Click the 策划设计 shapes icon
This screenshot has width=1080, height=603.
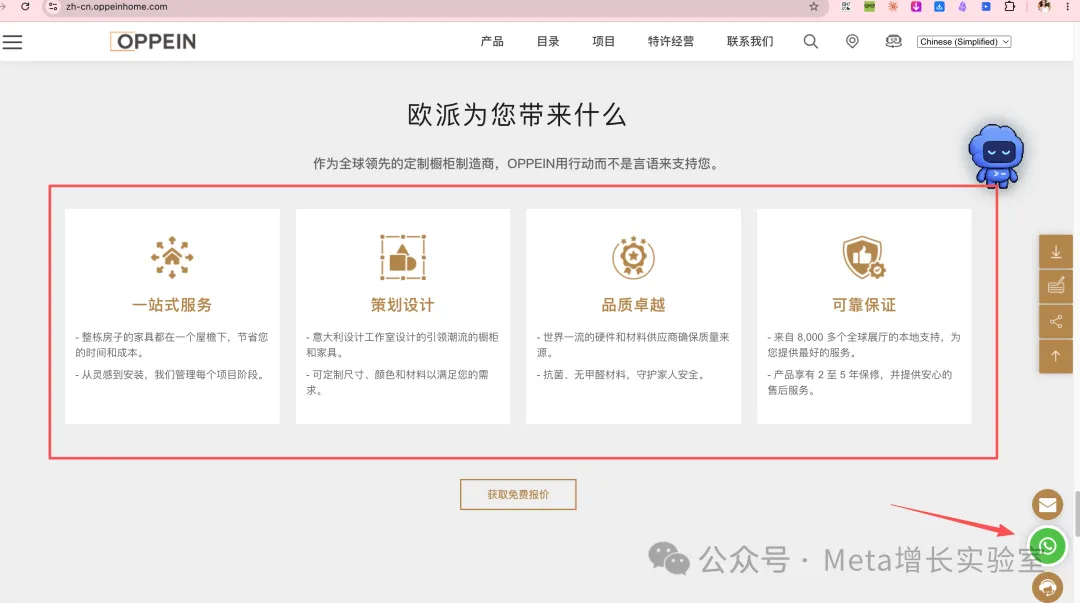click(403, 257)
